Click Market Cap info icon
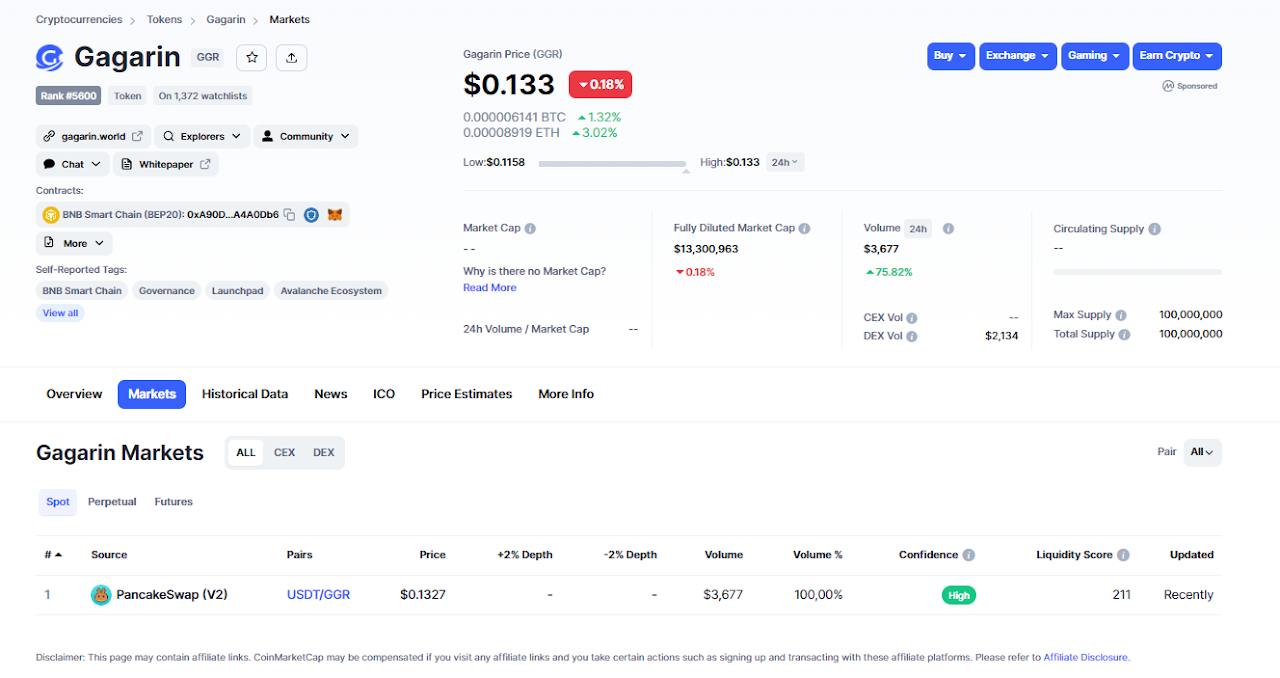This screenshot has height=678, width=1280. (530, 228)
